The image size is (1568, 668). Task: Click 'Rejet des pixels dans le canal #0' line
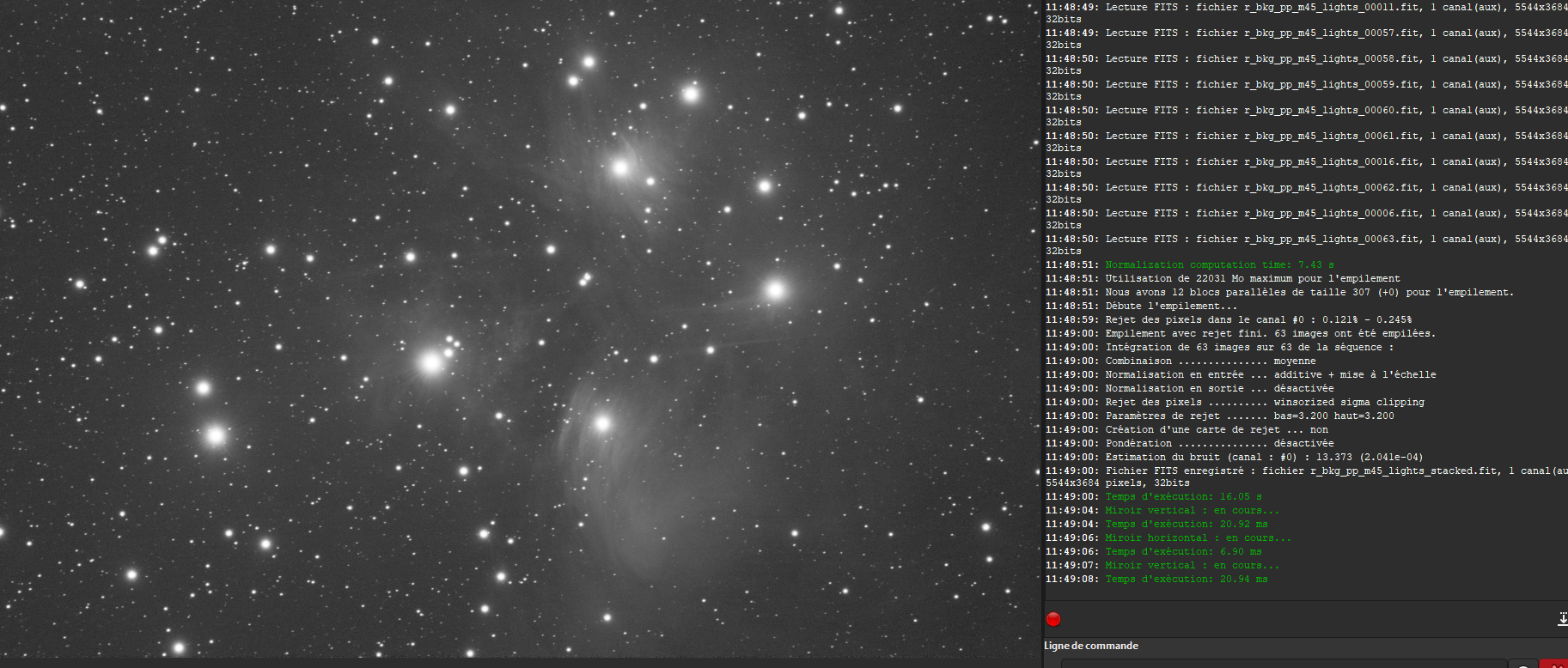(x=1229, y=319)
